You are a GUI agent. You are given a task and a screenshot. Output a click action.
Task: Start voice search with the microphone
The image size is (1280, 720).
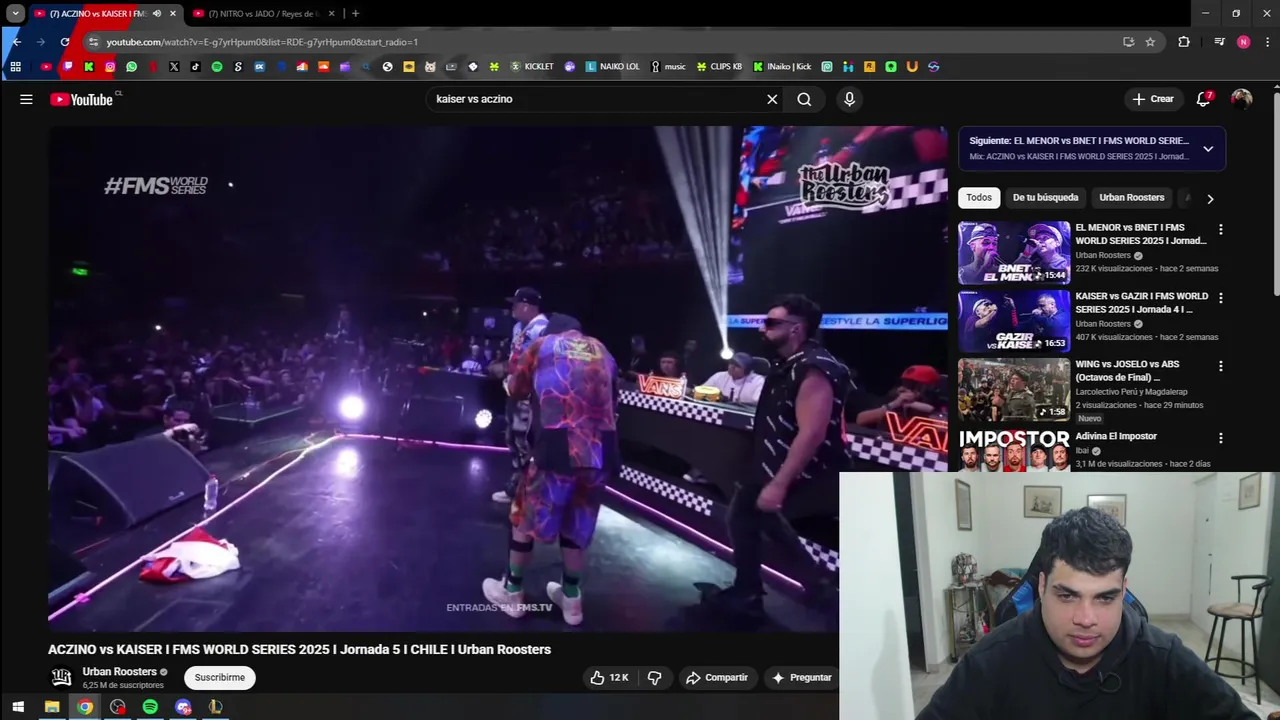[x=849, y=99]
